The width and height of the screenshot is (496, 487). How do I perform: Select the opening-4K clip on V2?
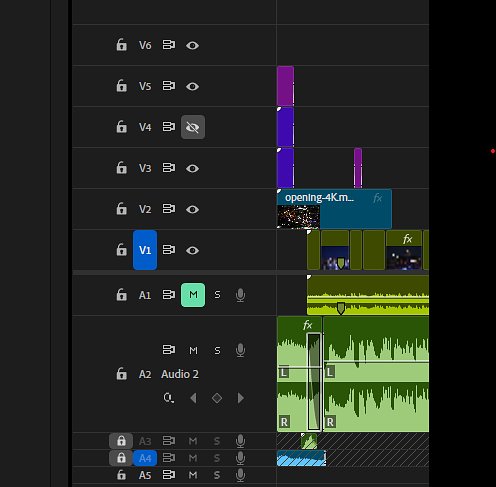tap(334, 209)
